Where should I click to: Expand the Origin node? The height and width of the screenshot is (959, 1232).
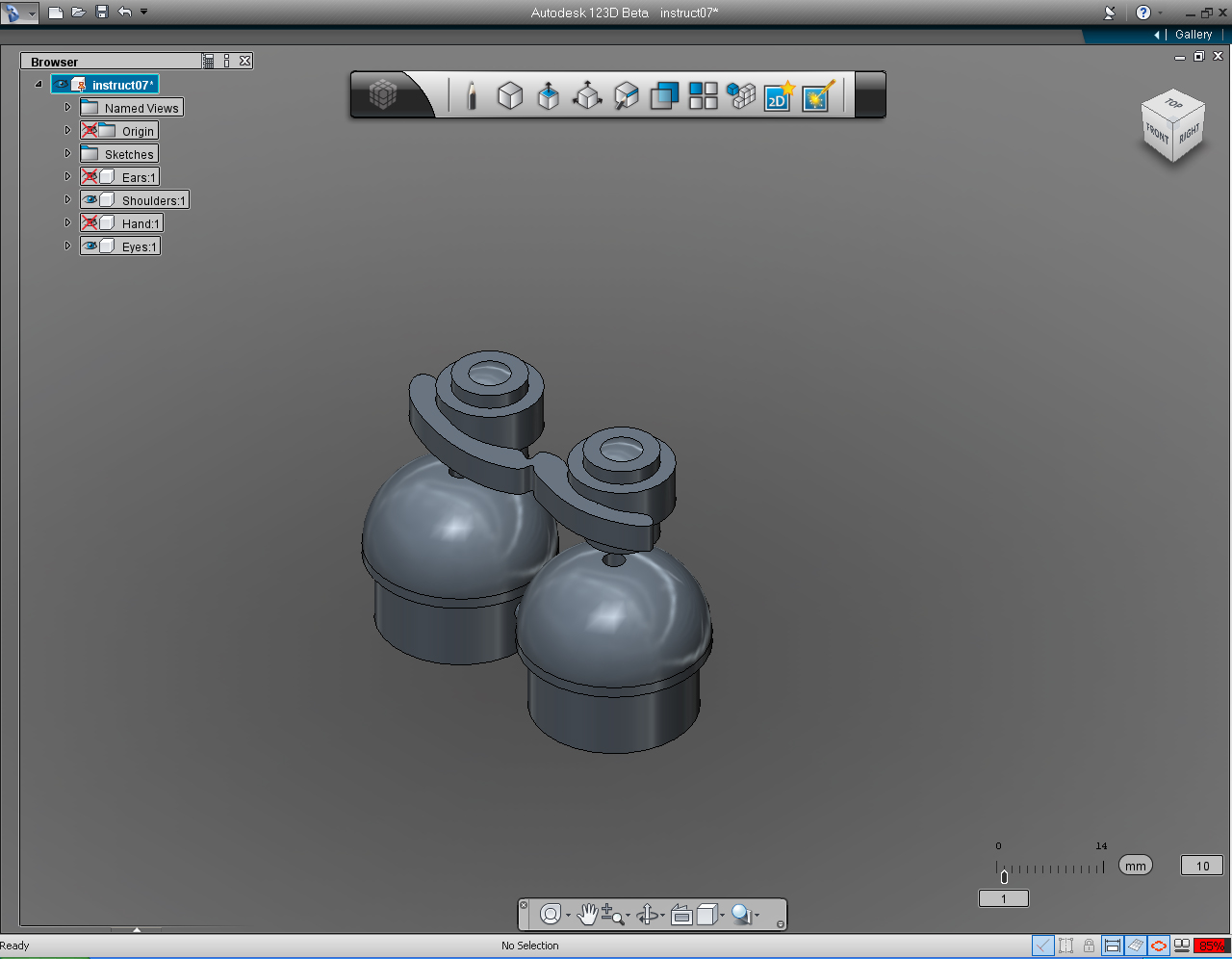pos(67,131)
